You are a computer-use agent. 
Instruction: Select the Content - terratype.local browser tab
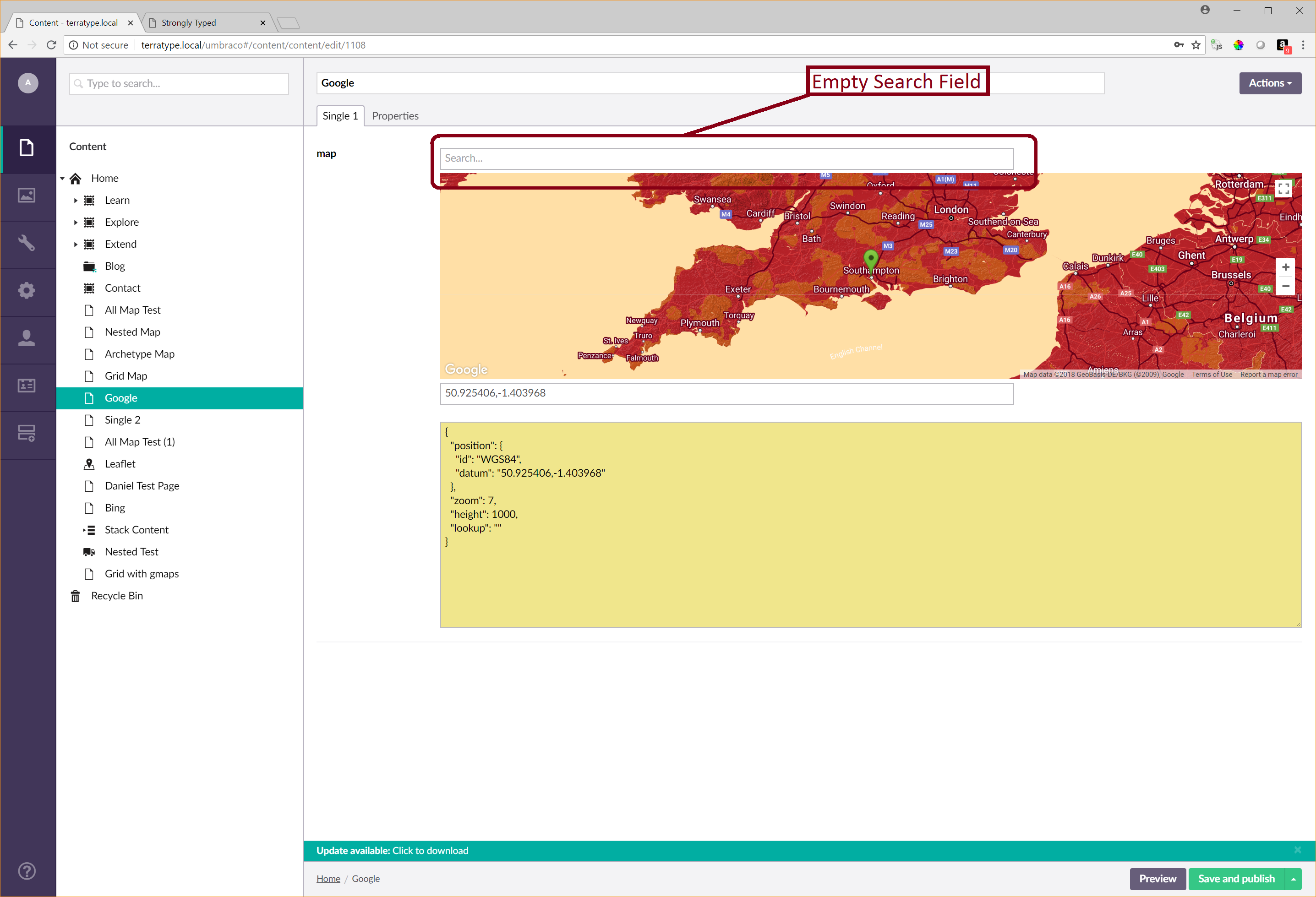[74, 22]
